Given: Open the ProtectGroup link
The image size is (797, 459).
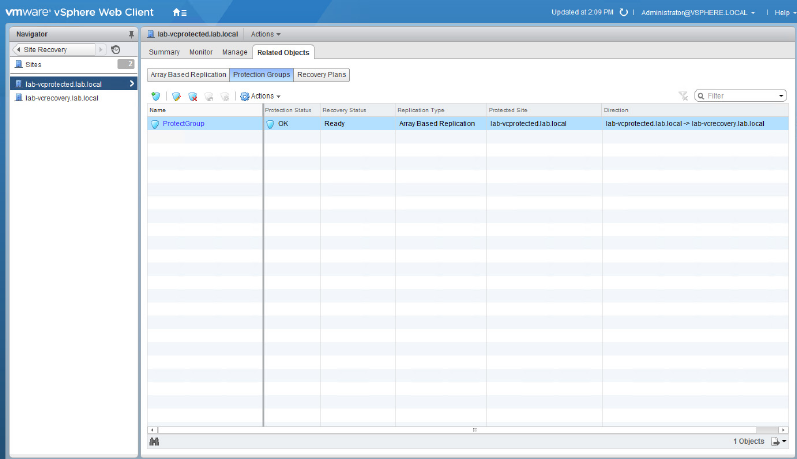Looking at the screenshot, I should point(181,123).
